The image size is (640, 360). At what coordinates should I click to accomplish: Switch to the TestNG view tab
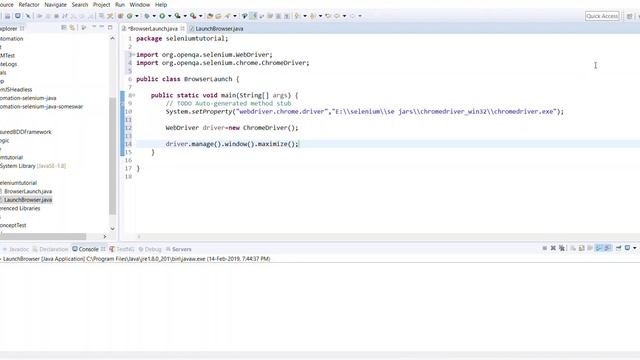122,249
